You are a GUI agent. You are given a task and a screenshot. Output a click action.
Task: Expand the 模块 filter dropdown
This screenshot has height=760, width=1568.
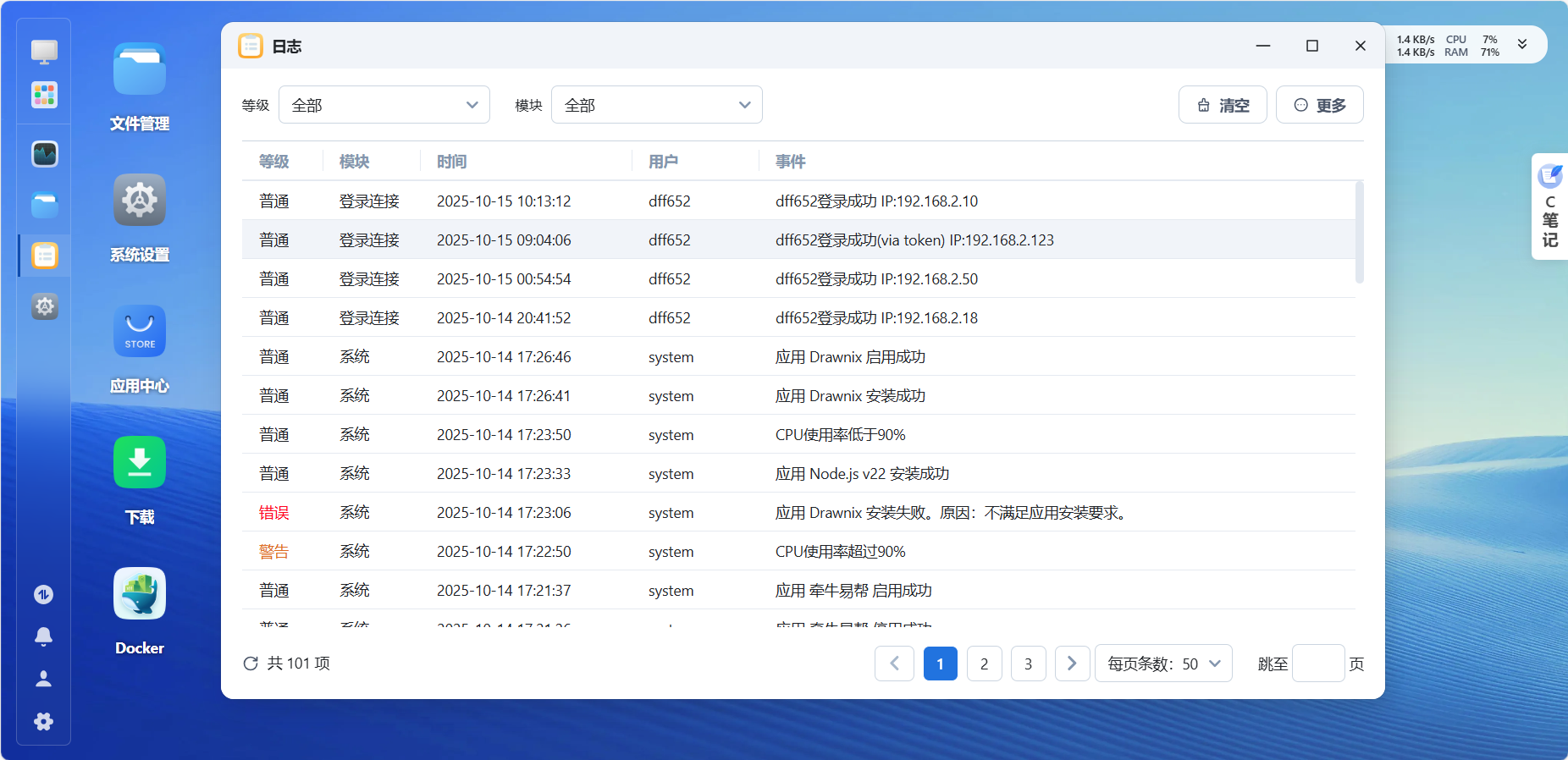click(x=657, y=105)
